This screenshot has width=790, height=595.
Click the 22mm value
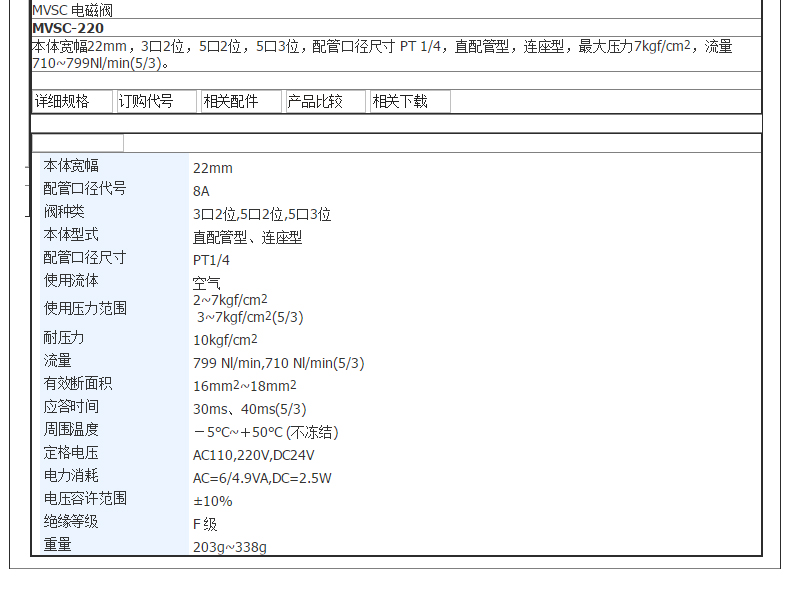pyautogui.click(x=213, y=168)
